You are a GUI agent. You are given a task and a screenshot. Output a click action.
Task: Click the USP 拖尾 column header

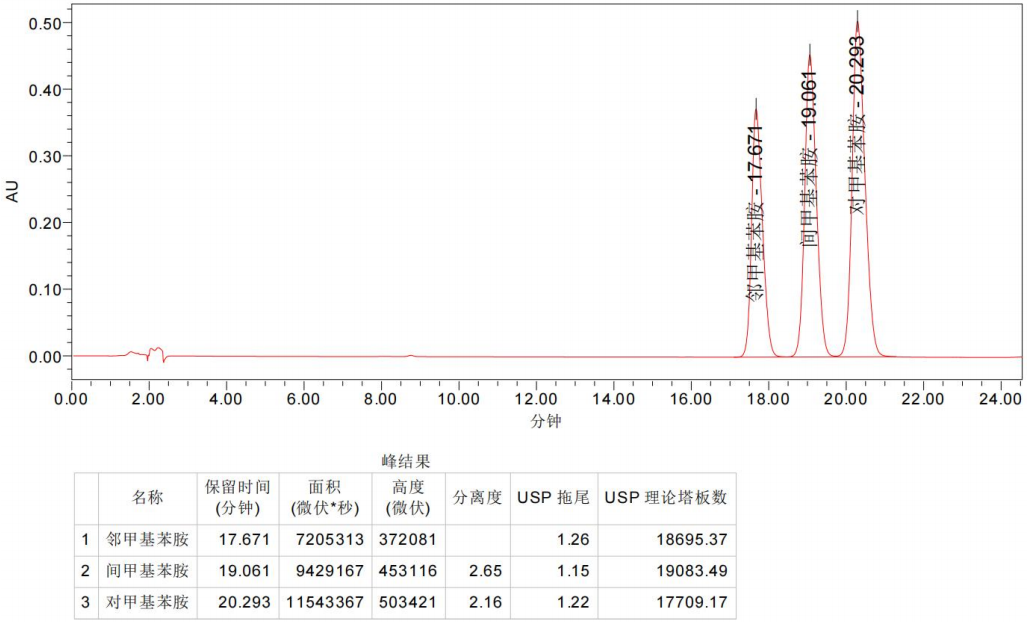pos(553,498)
